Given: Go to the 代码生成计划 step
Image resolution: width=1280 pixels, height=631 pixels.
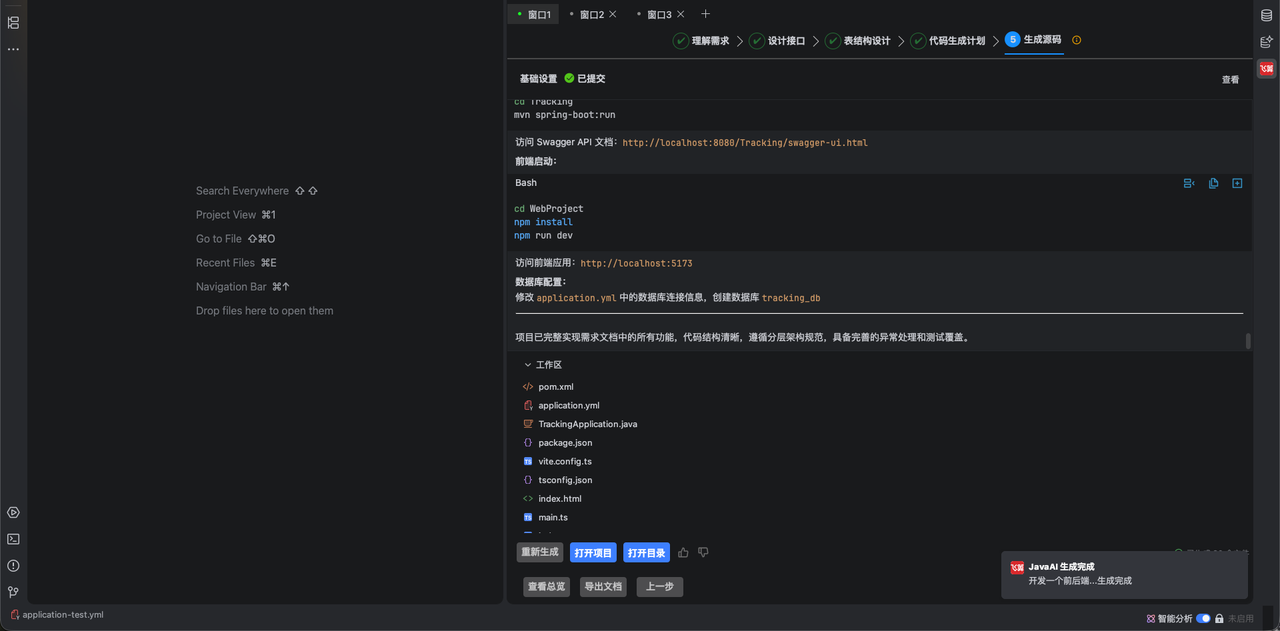Looking at the screenshot, I should (948, 41).
